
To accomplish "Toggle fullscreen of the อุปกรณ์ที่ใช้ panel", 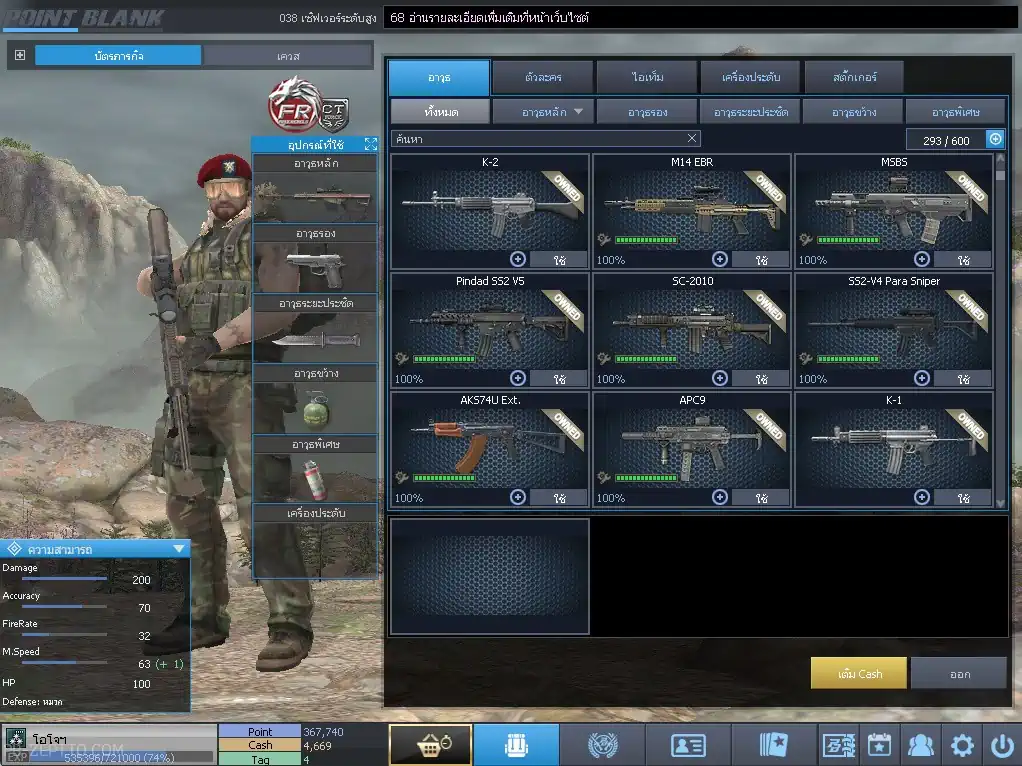I will pos(370,145).
